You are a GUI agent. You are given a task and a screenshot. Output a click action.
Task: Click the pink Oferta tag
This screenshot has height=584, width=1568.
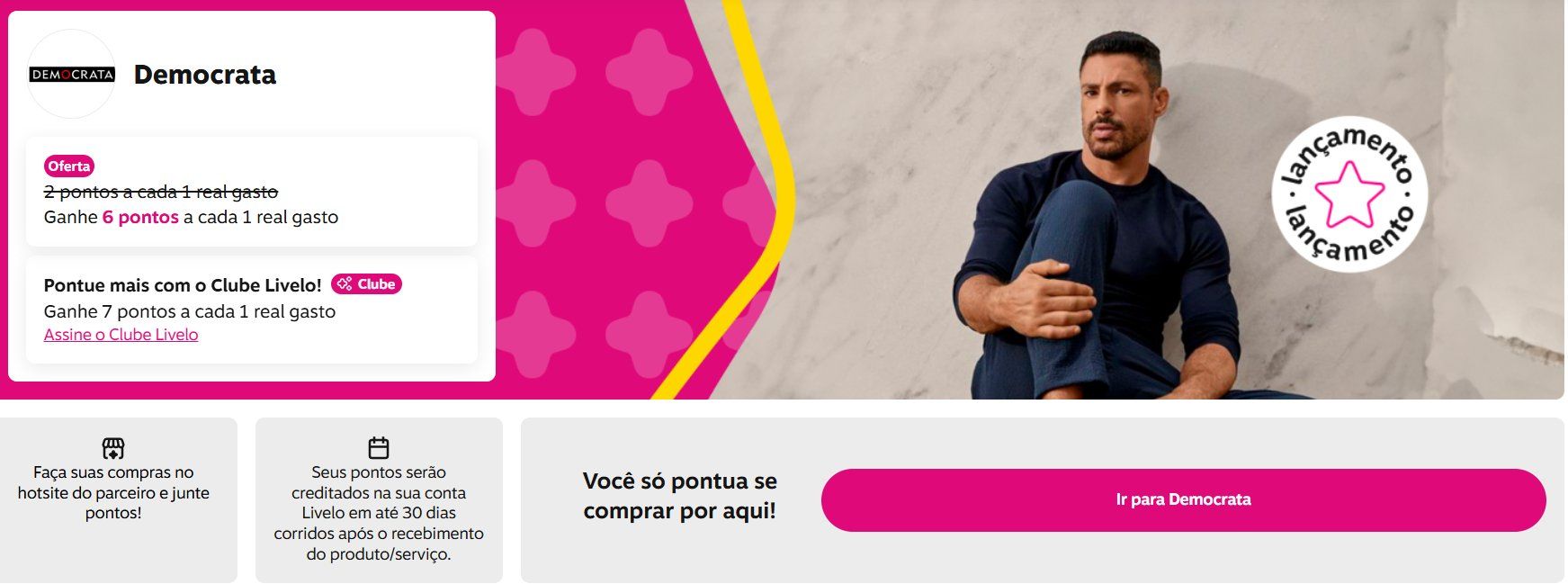click(69, 166)
